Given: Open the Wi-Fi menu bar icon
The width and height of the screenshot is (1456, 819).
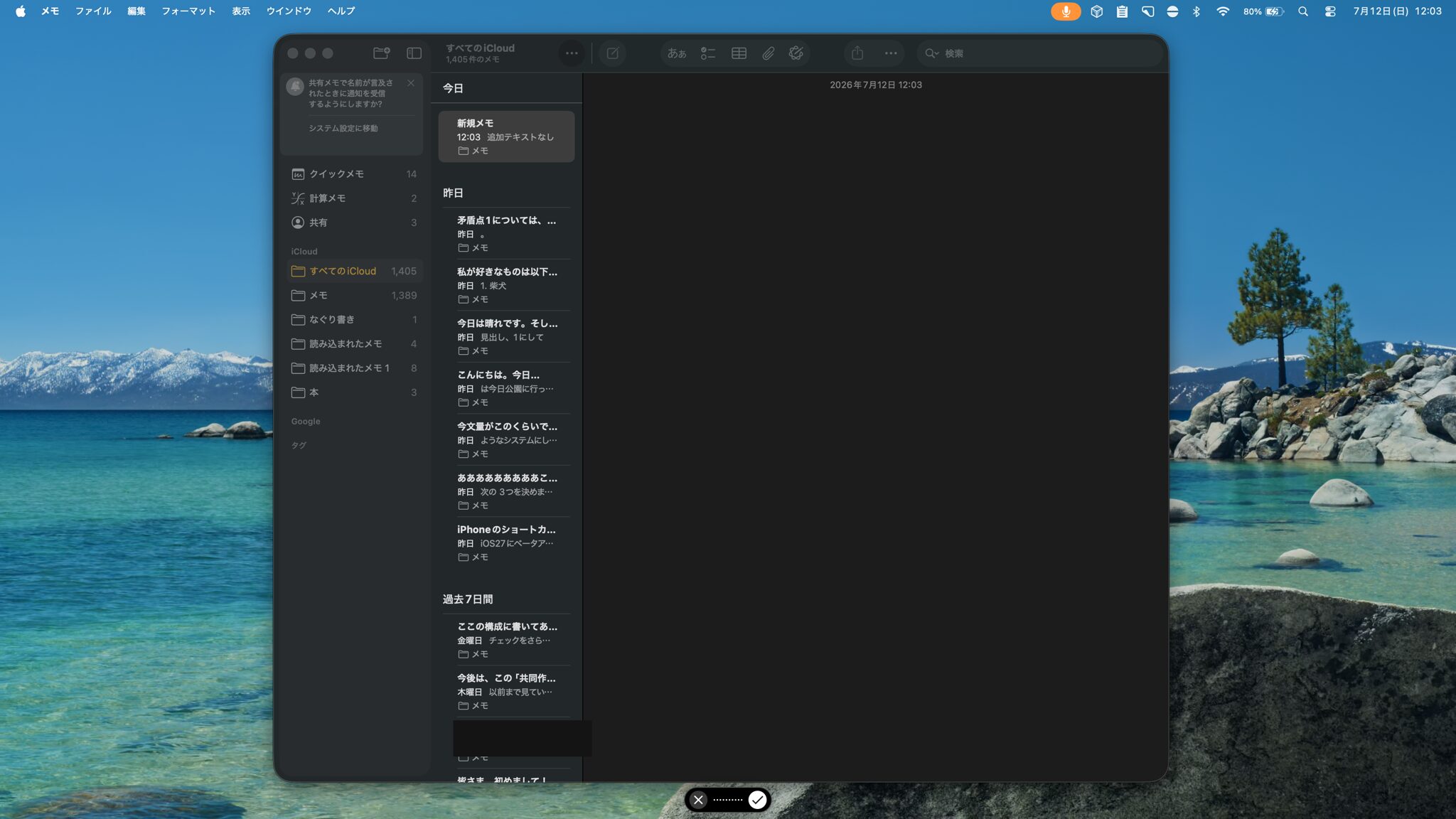Looking at the screenshot, I should click(x=1223, y=11).
